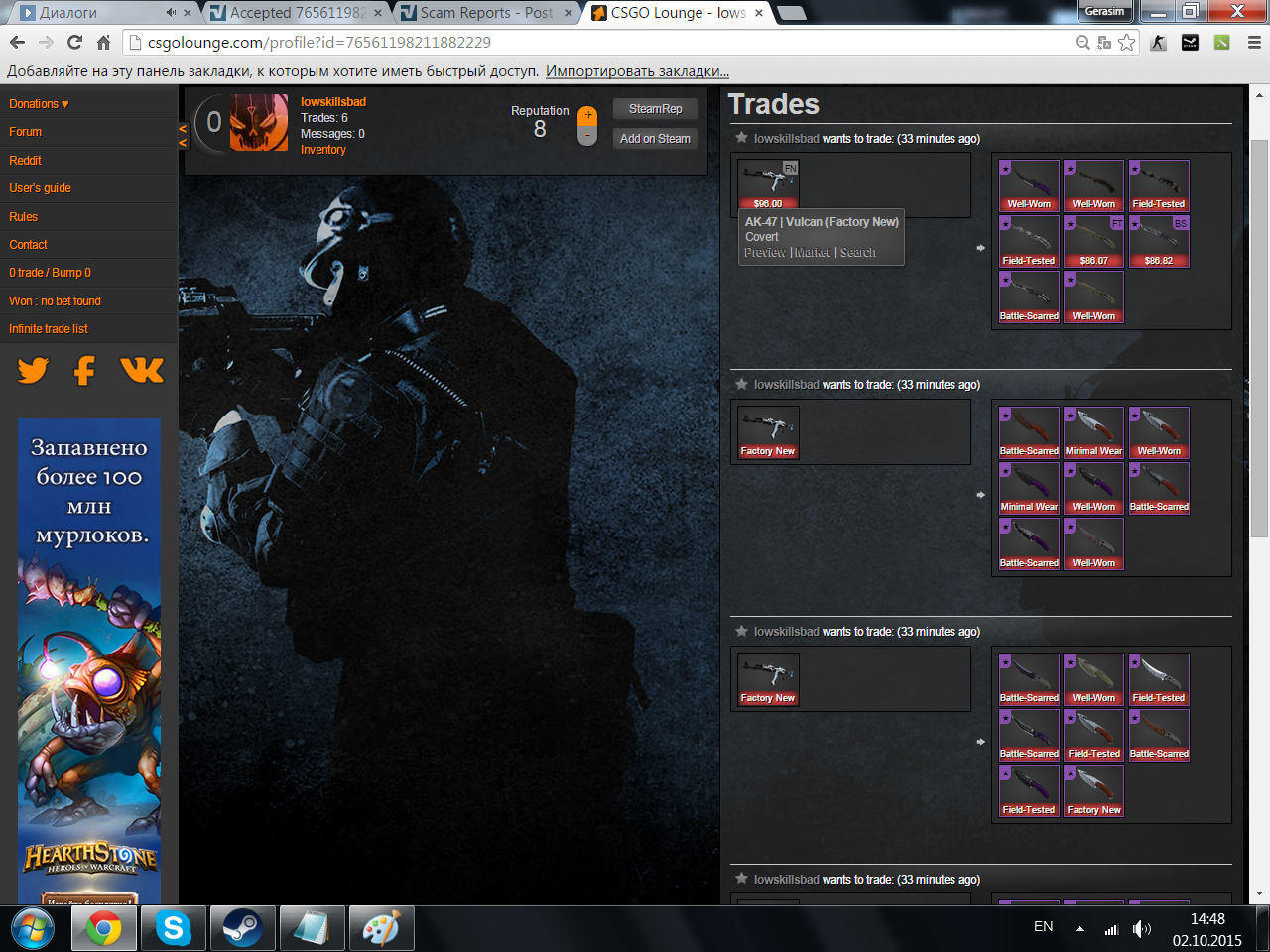This screenshot has height=952, width=1270.
Task: Open the Twitter social icon
Action: pos(33,370)
